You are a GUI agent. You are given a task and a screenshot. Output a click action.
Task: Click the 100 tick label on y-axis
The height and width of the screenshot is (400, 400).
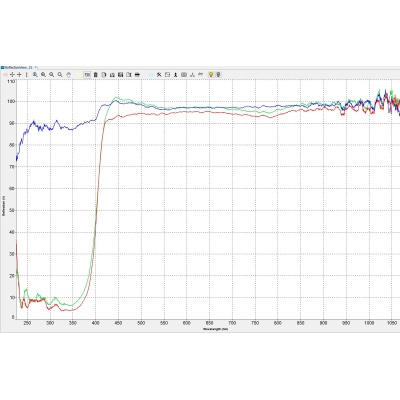coord(11,101)
